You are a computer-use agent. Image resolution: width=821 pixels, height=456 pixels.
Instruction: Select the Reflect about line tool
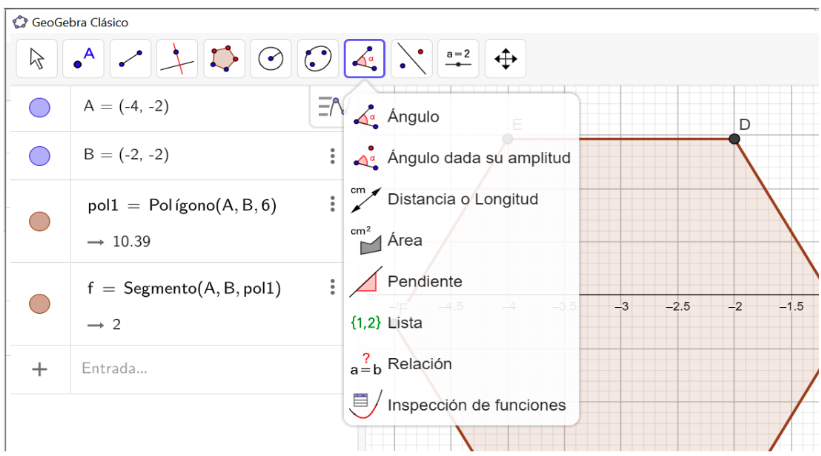412,59
